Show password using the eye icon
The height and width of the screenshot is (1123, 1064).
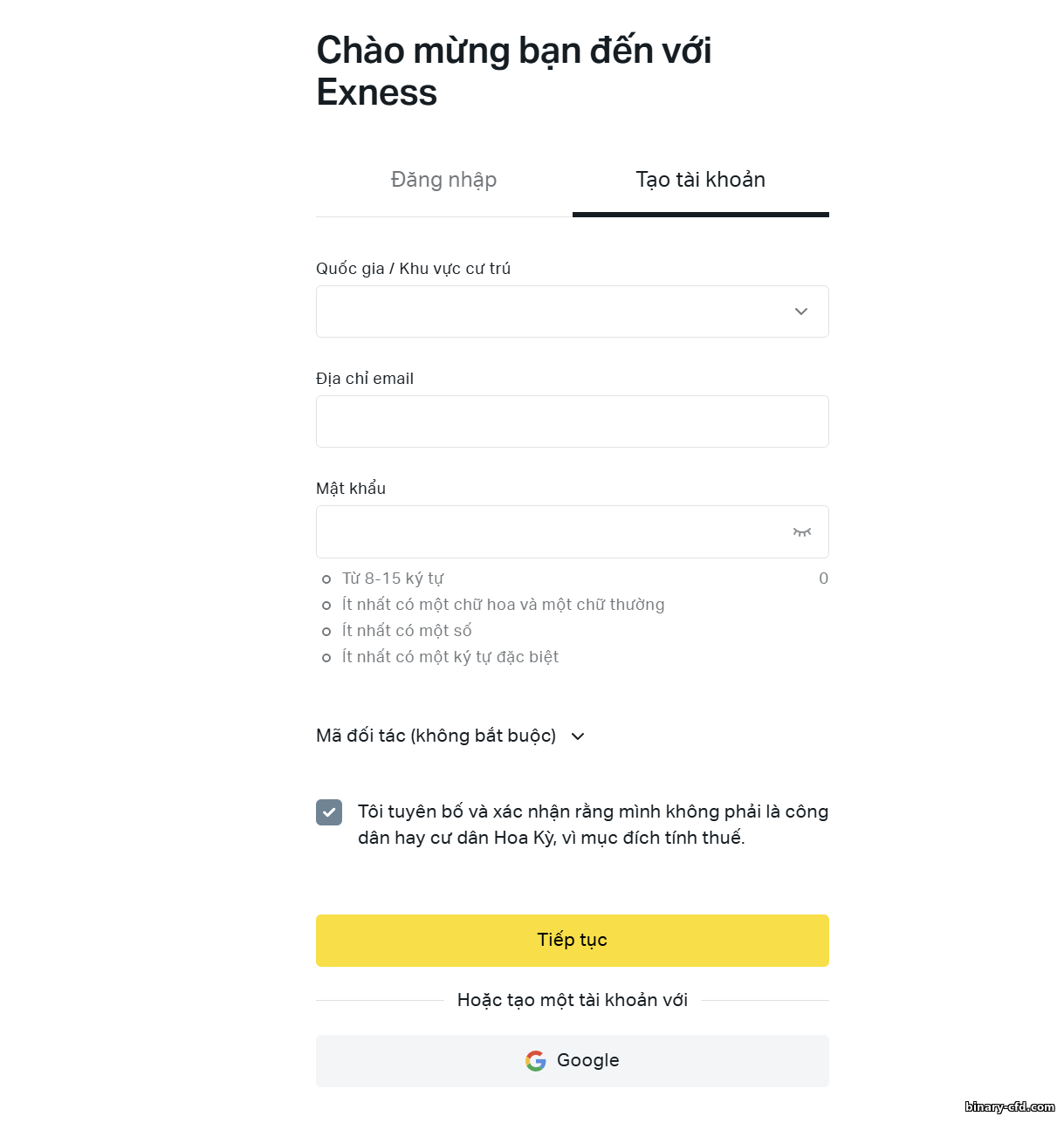(x=801, y=532)
